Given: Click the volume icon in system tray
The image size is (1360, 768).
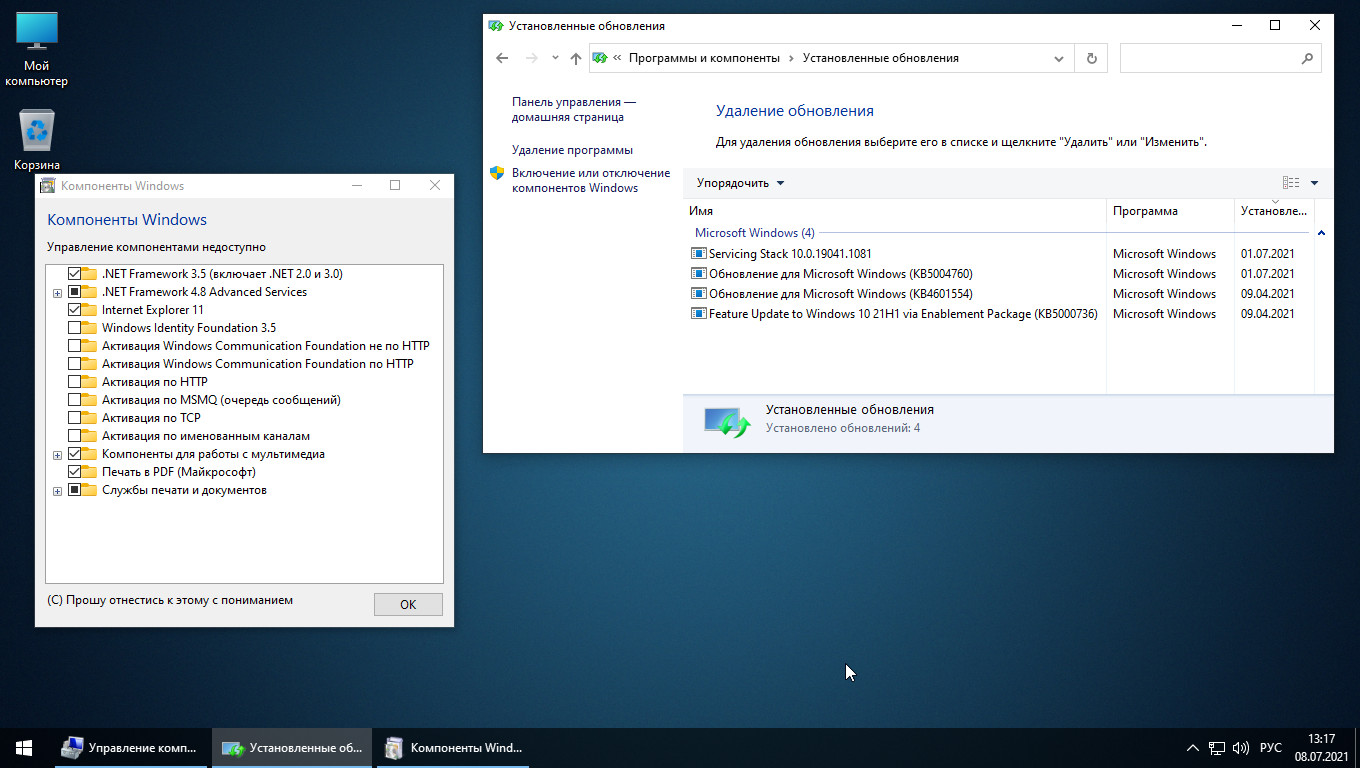Looking at the screenshot, I should [1241, 747].
